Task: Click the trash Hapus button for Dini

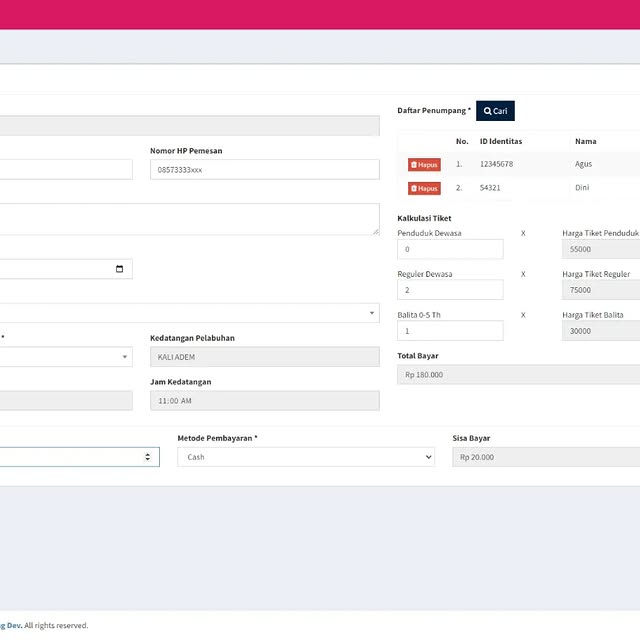Action: point(424,188)
